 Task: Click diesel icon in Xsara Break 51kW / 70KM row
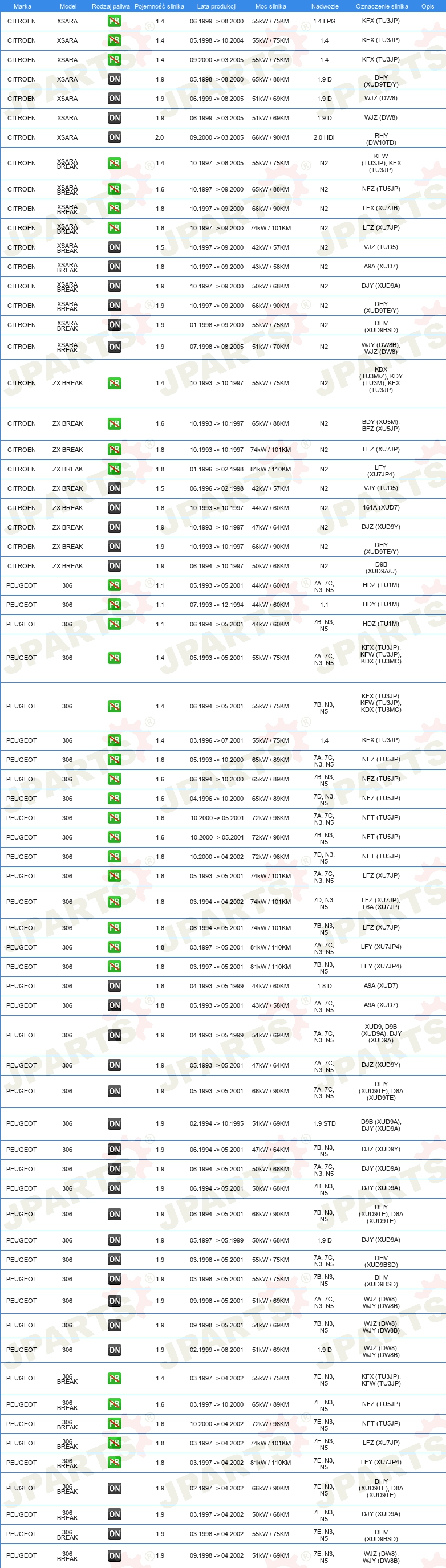coord(115,347)
